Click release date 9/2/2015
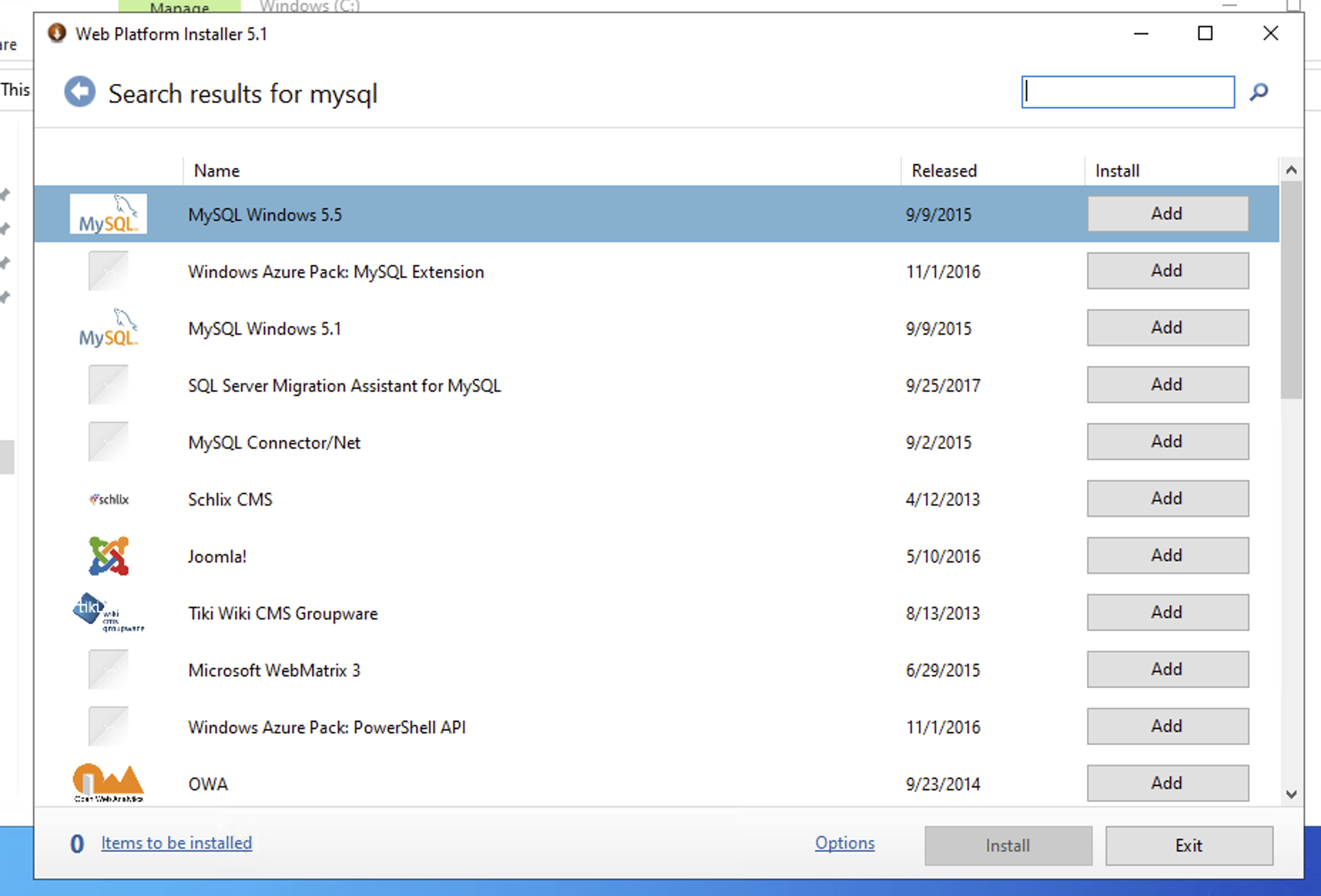 (x=939, y=442)
